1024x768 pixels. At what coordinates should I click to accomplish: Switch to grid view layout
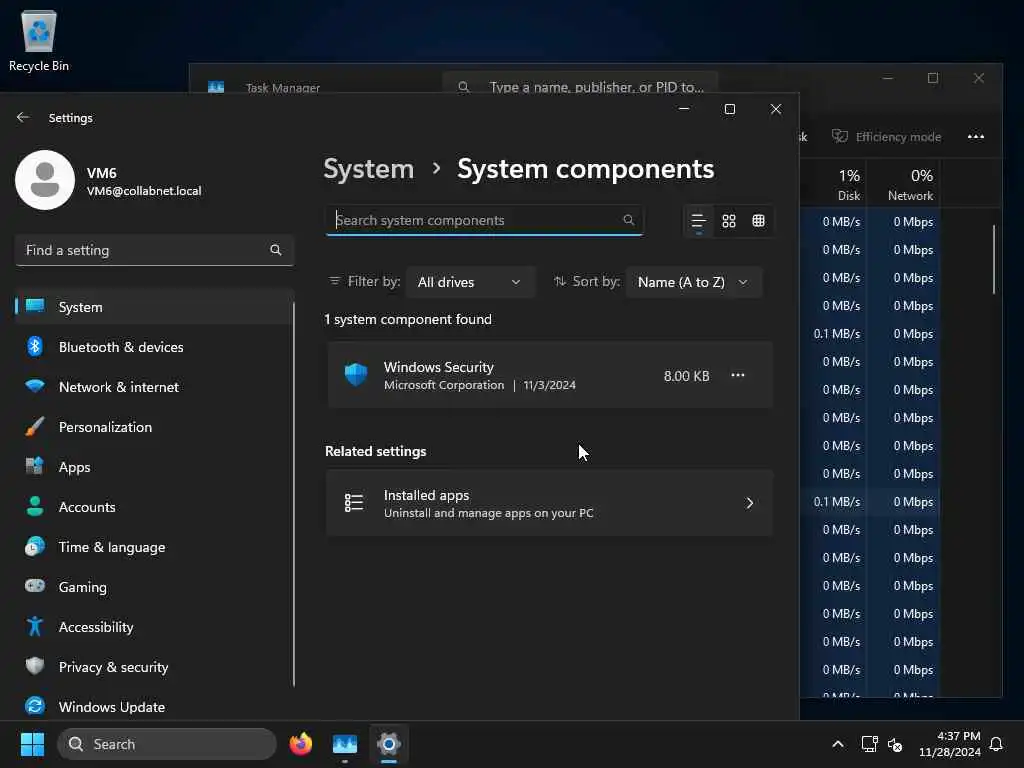click(729, 221)
